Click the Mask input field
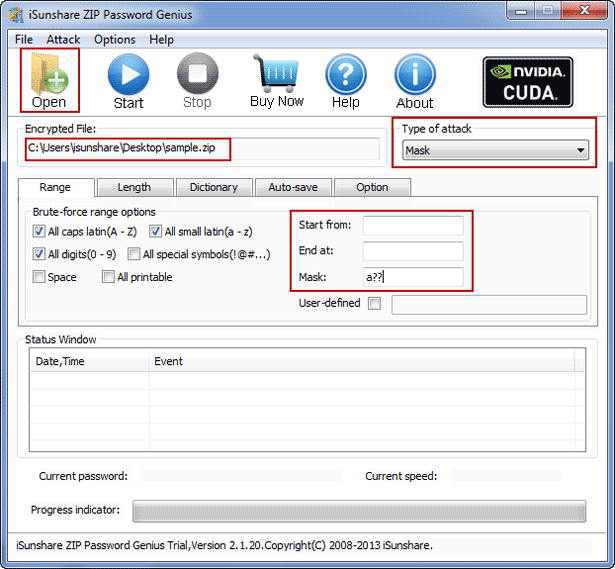615x569 pixels. [413, 277]
